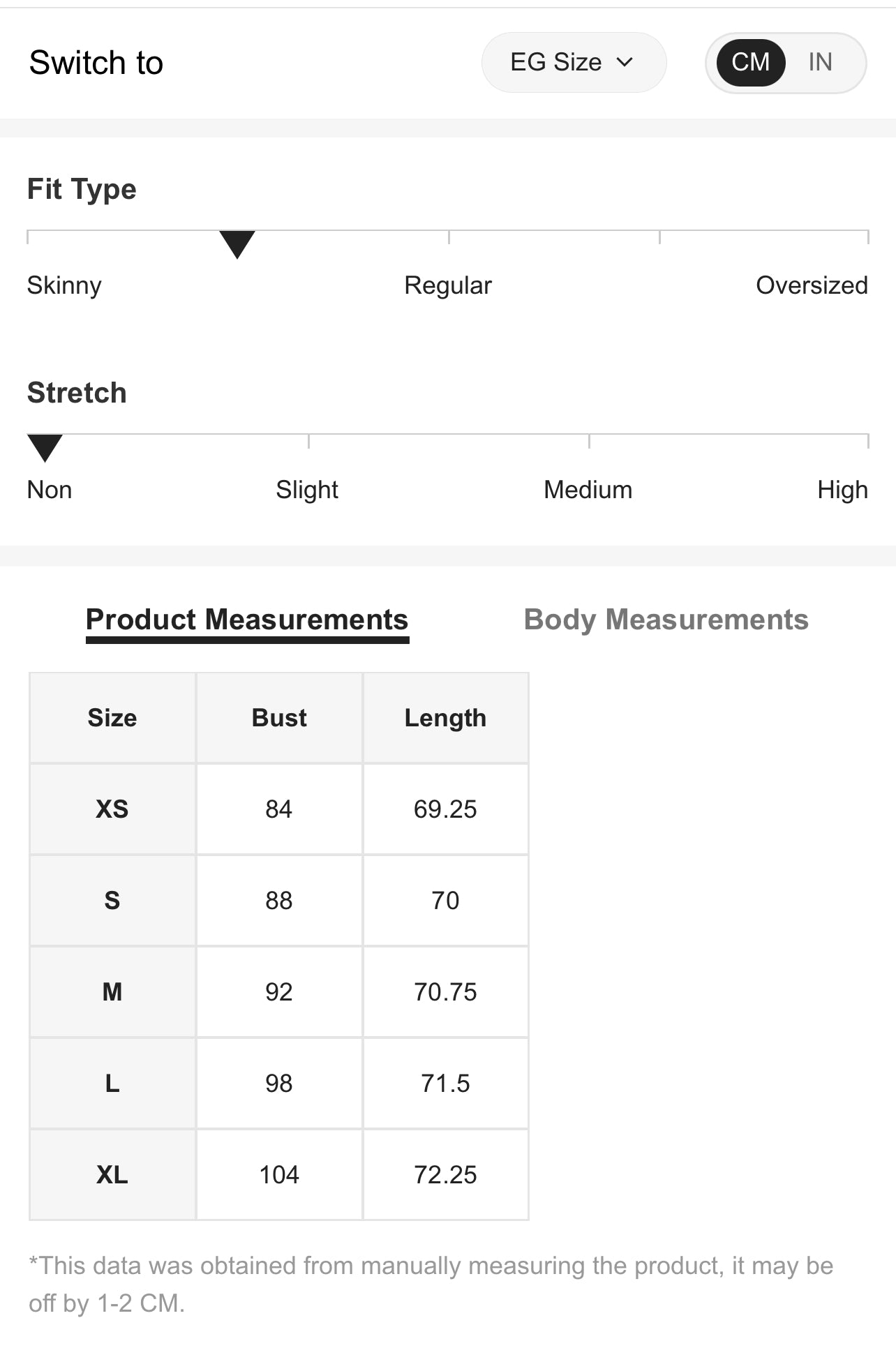Click the Length column header
The image size is (896, 1348).
(x=445, y=718)
